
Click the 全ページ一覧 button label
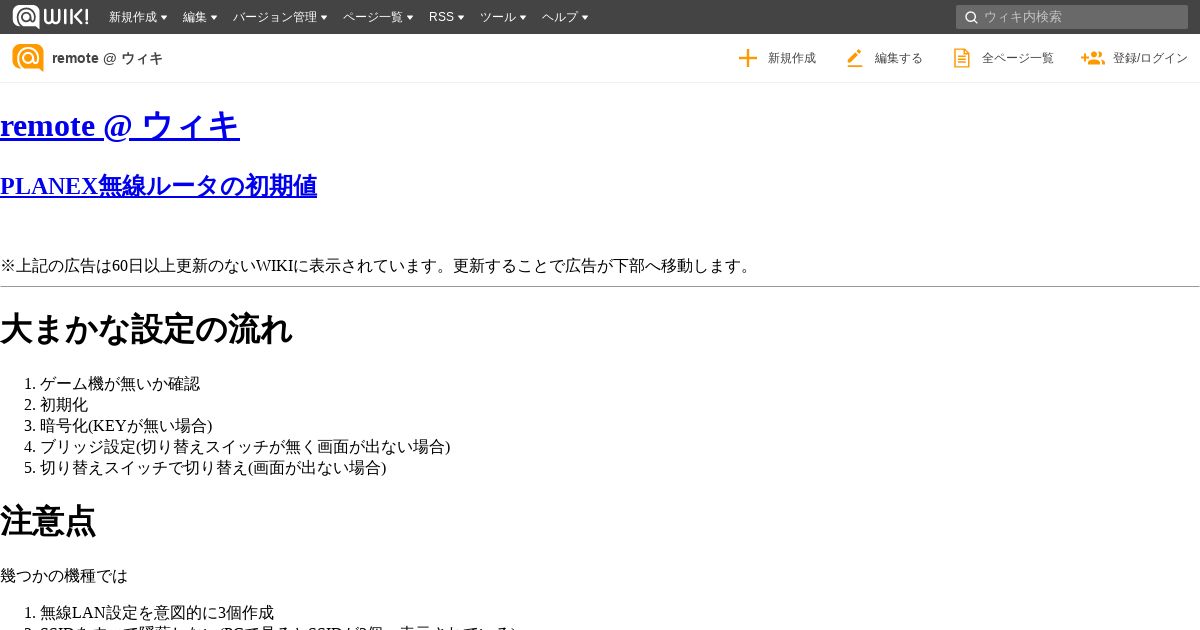[x=1018, y=58]
